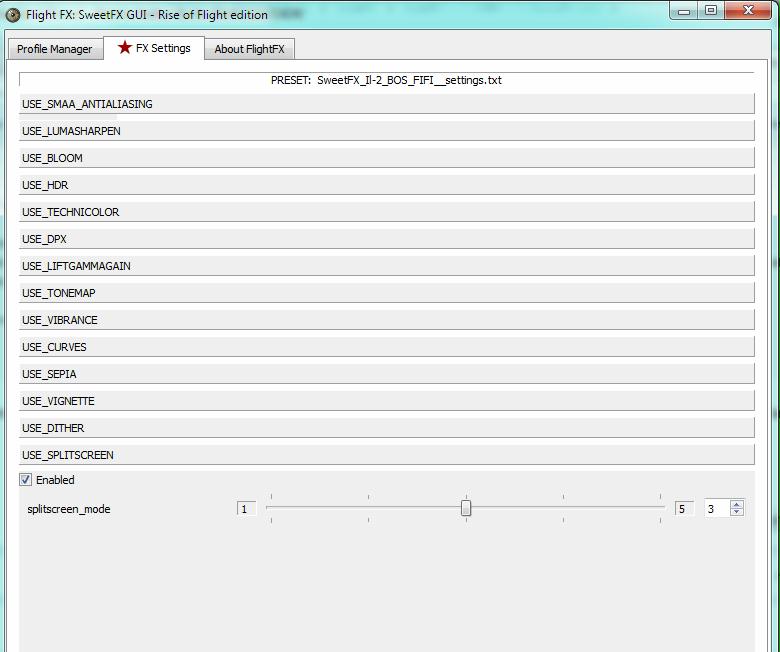Expand the USE_DPX section
Image resolution: width=780 pixels, height=652 pixels.
(x=387, y=239)
